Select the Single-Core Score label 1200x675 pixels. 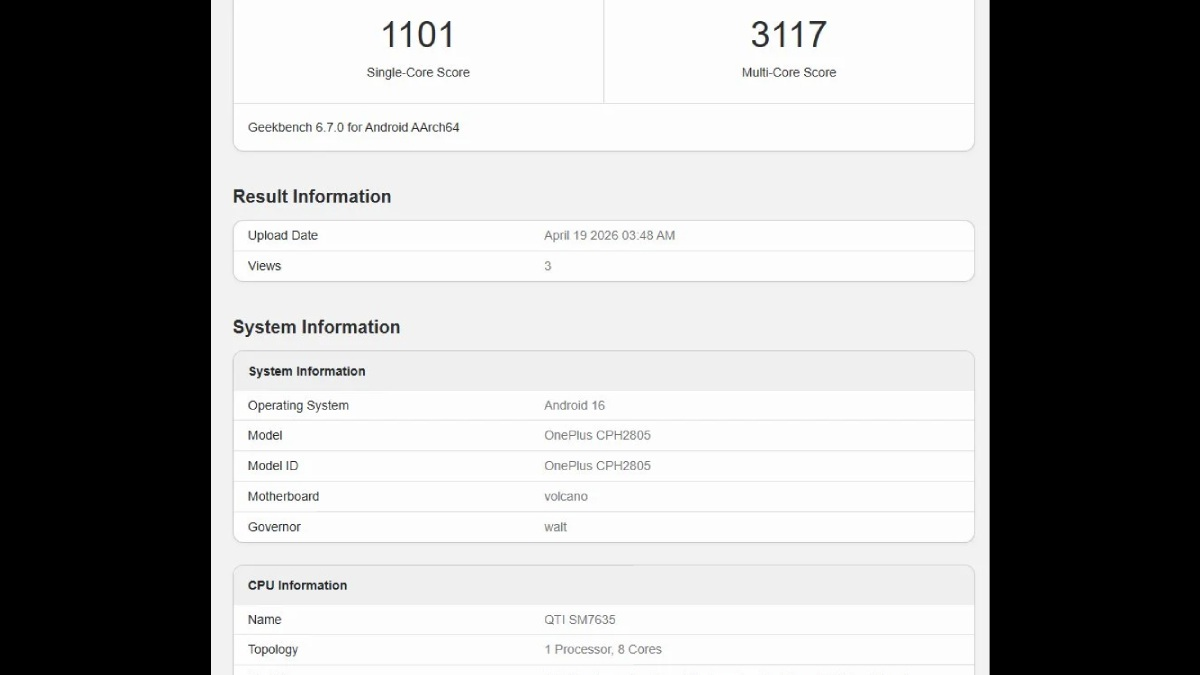click(418, 72)
